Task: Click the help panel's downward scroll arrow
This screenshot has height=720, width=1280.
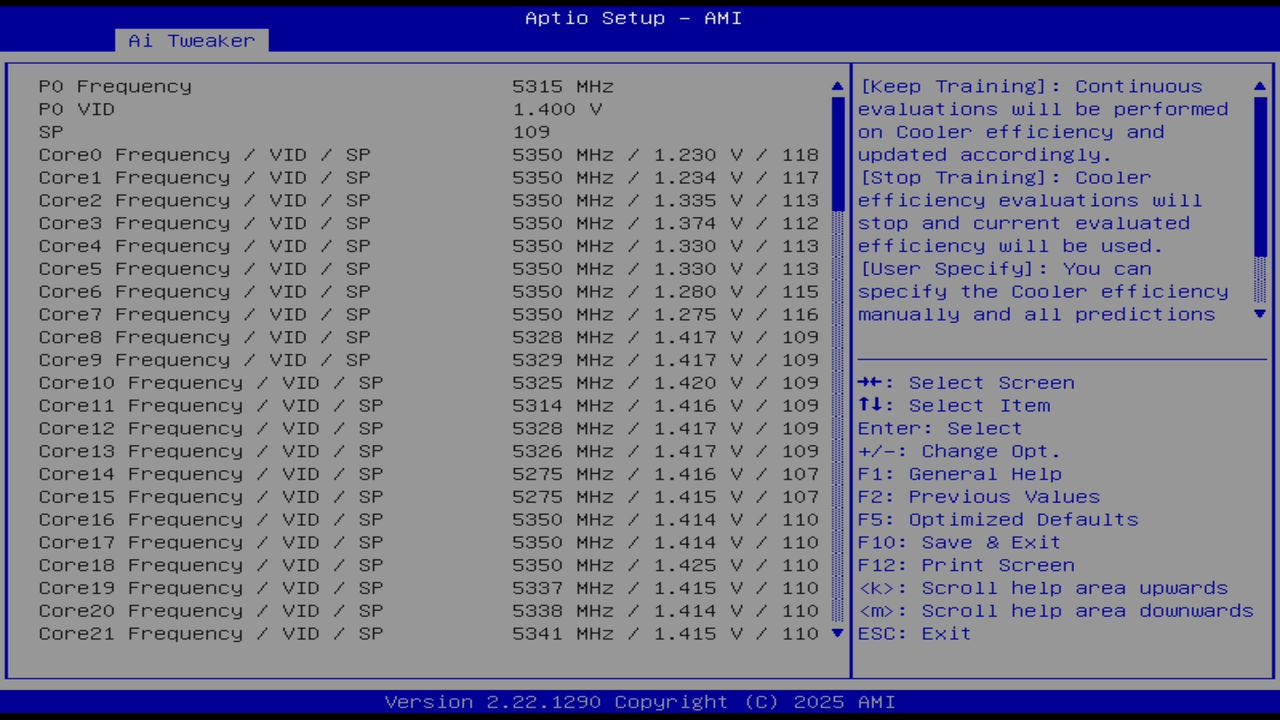Action: [x=1259, y=313]
